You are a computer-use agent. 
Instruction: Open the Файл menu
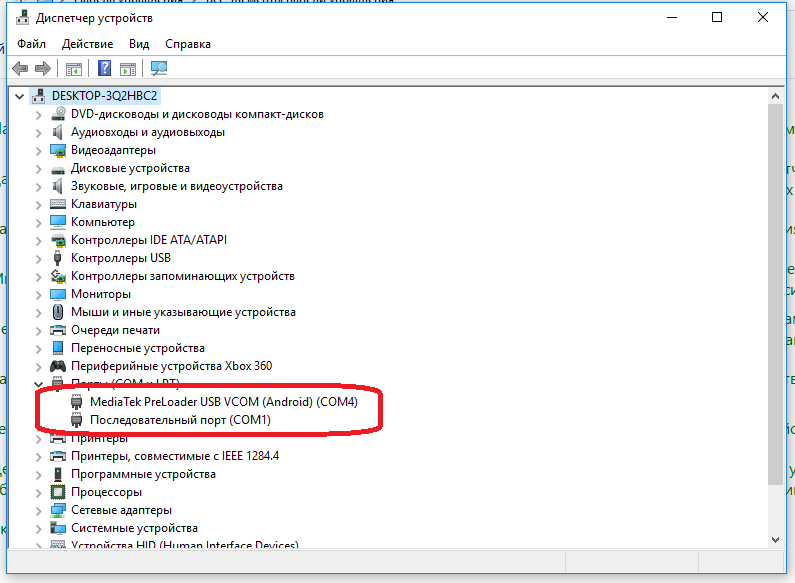pyautogui.click(x=31, y=44)
